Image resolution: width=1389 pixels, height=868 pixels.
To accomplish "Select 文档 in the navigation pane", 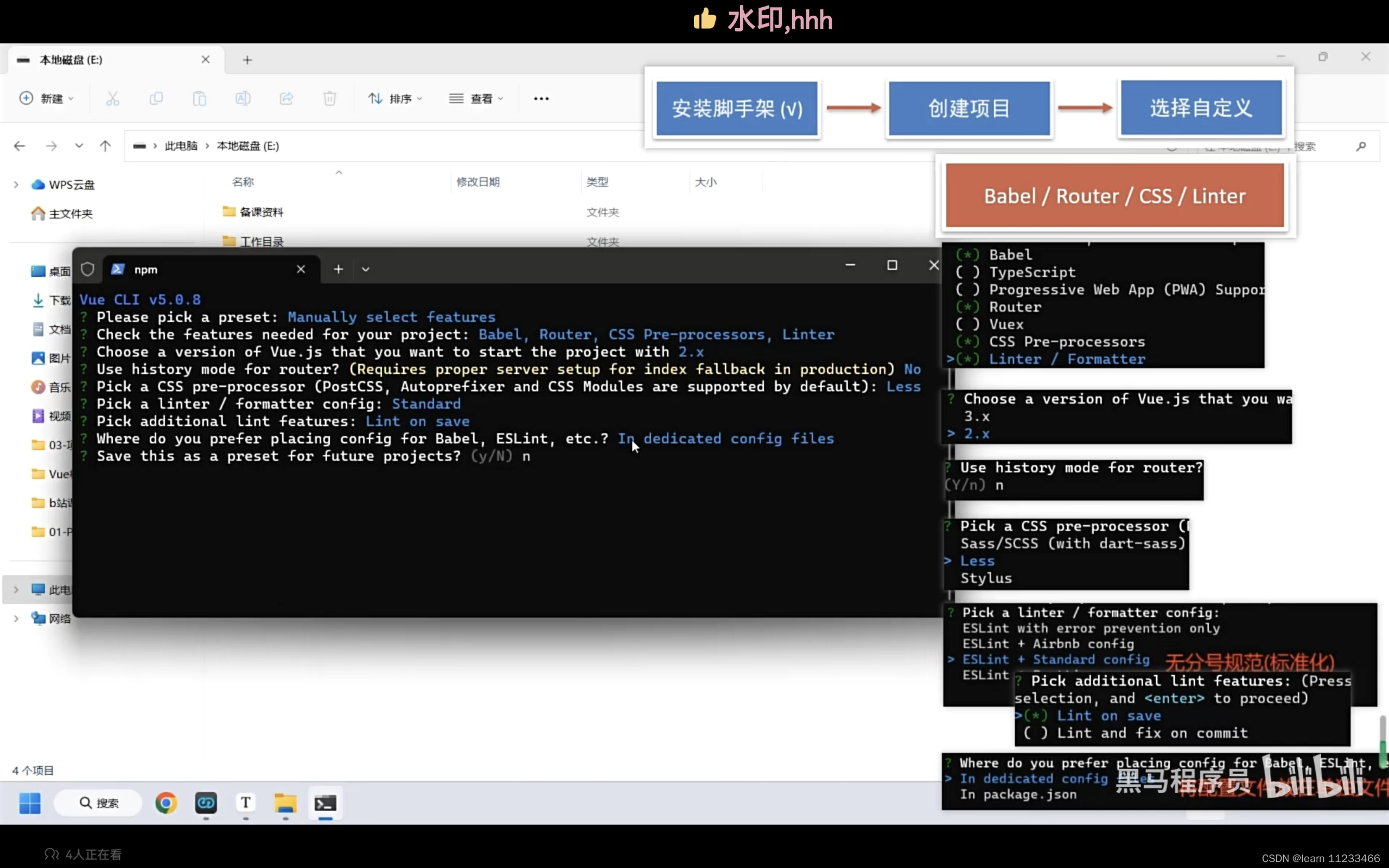I will 51,329.
